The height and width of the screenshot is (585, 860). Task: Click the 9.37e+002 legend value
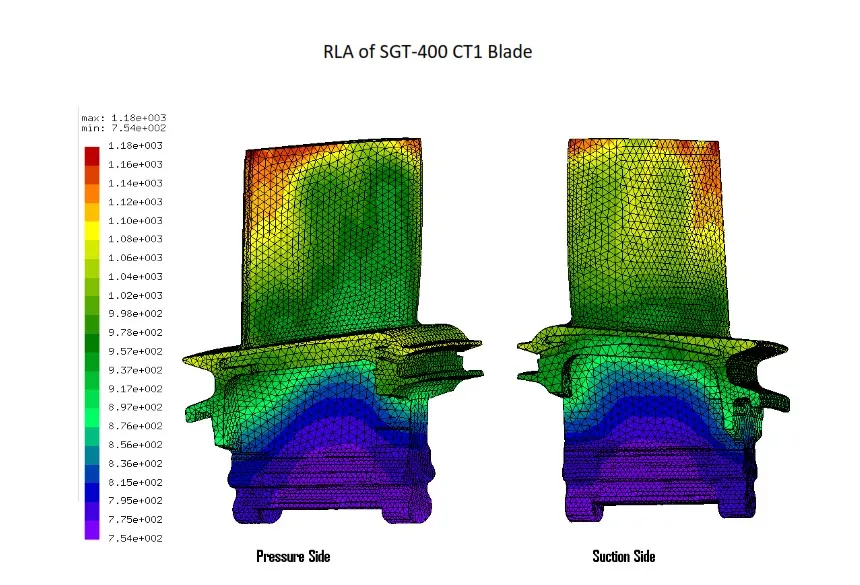point(135,370)
